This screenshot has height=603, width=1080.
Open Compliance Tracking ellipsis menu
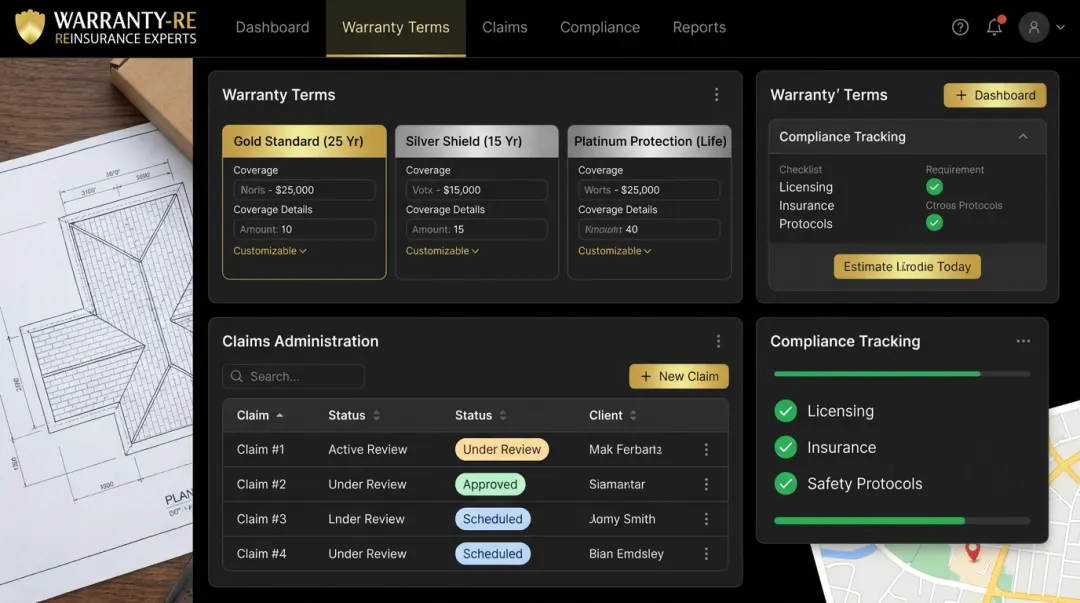coord(1024,341)
